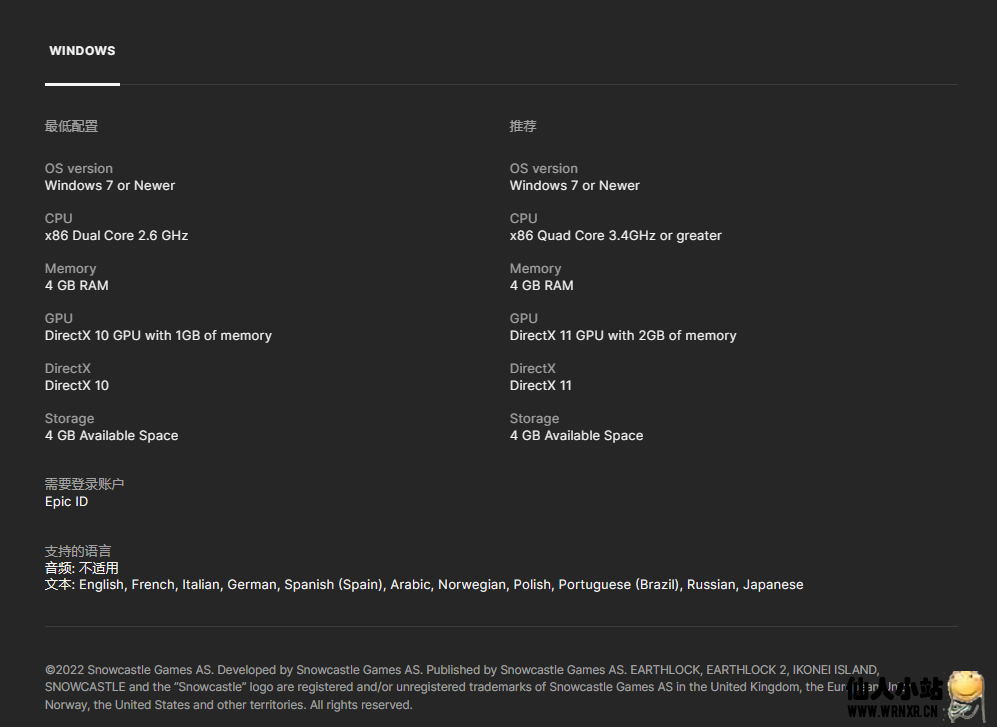
Task: Click the cartoon mascot watermark icon
Action: [966, 693]
